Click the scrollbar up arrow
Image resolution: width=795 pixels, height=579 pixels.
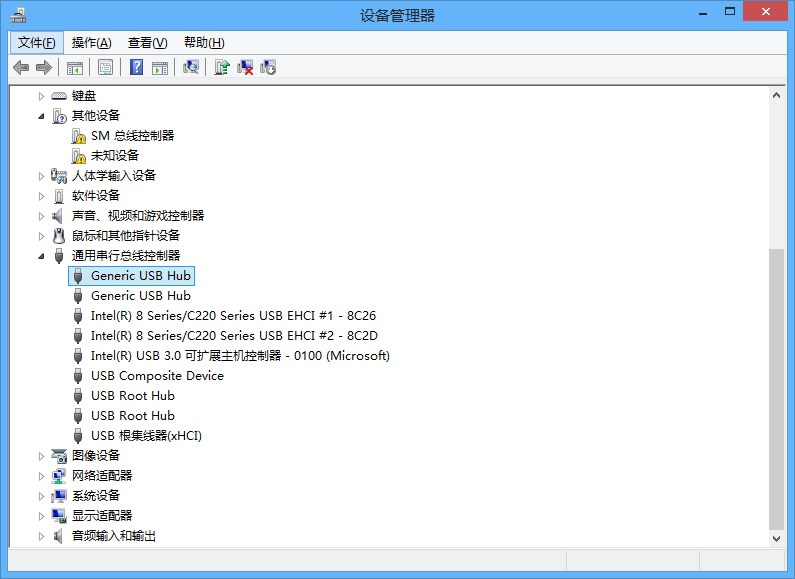[x=776, y=95]
